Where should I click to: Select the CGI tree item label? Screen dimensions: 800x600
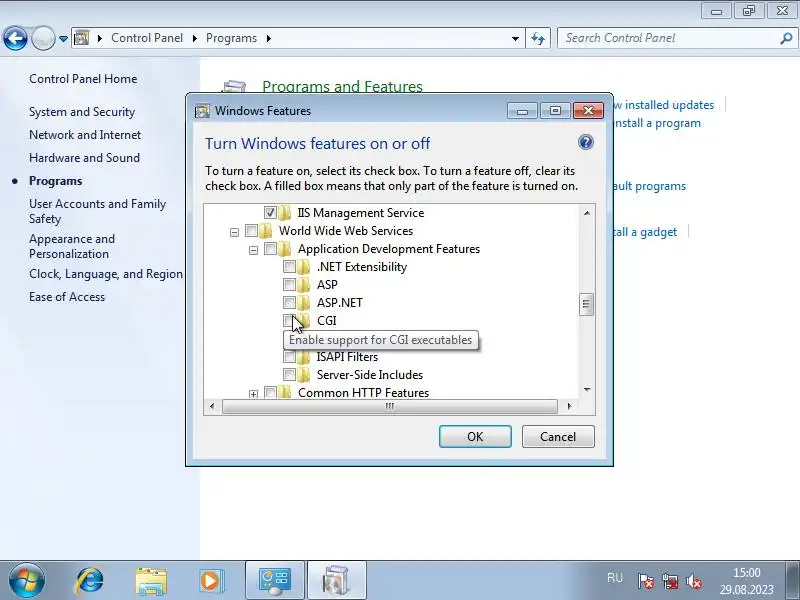click(327, 321)
